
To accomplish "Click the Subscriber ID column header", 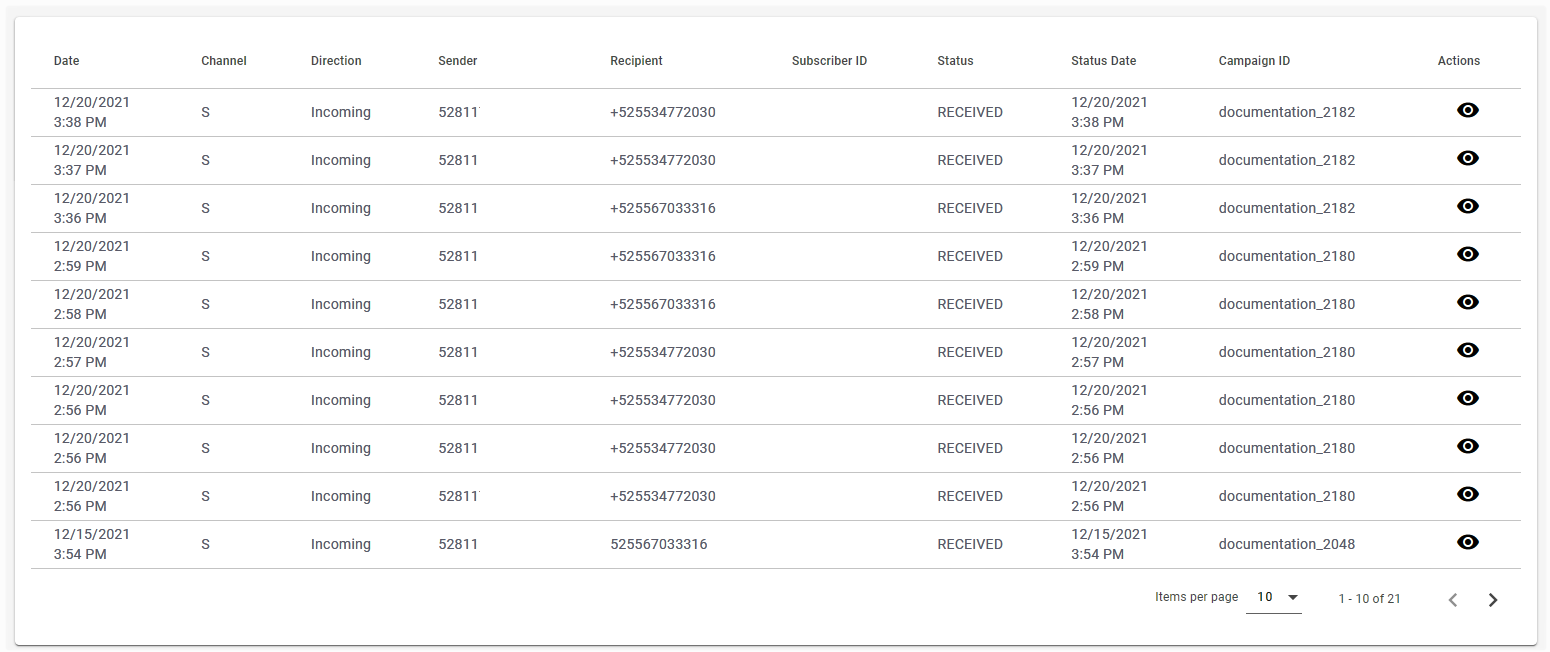I will pos(829,61).
